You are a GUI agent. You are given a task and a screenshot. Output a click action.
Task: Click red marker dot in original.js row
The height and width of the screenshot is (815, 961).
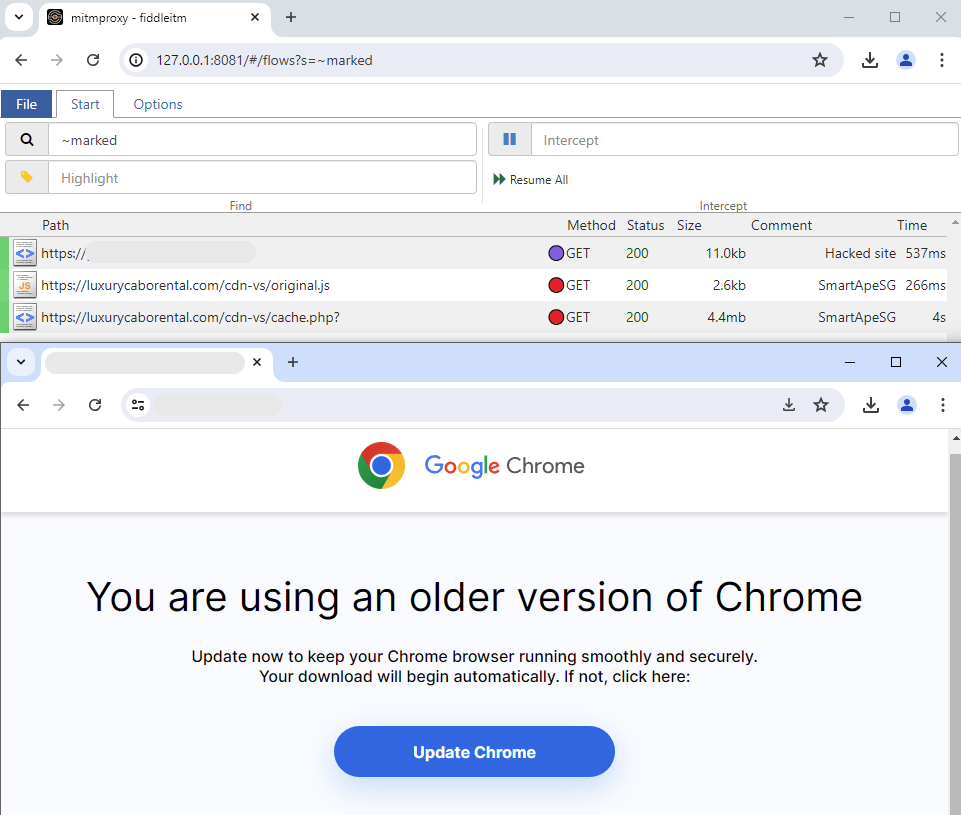tap(556, 285)
